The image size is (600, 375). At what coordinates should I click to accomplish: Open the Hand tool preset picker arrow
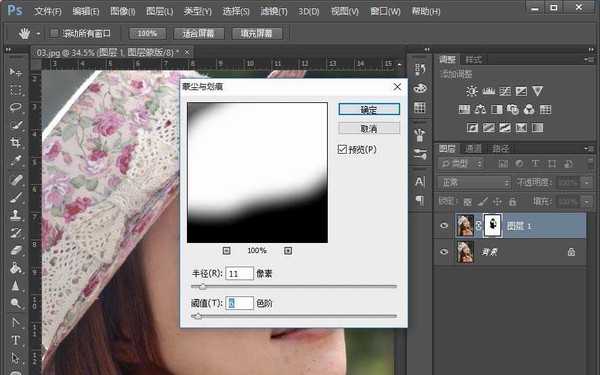(x=38, y=34)
